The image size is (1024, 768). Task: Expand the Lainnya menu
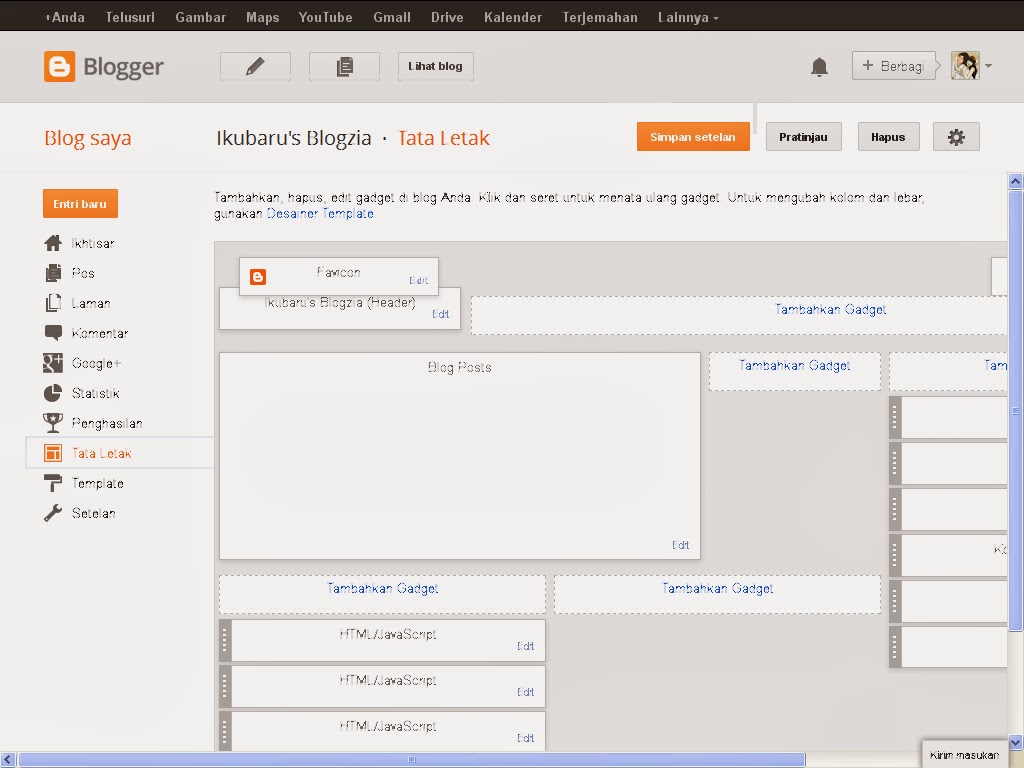[x=688, y=18]
